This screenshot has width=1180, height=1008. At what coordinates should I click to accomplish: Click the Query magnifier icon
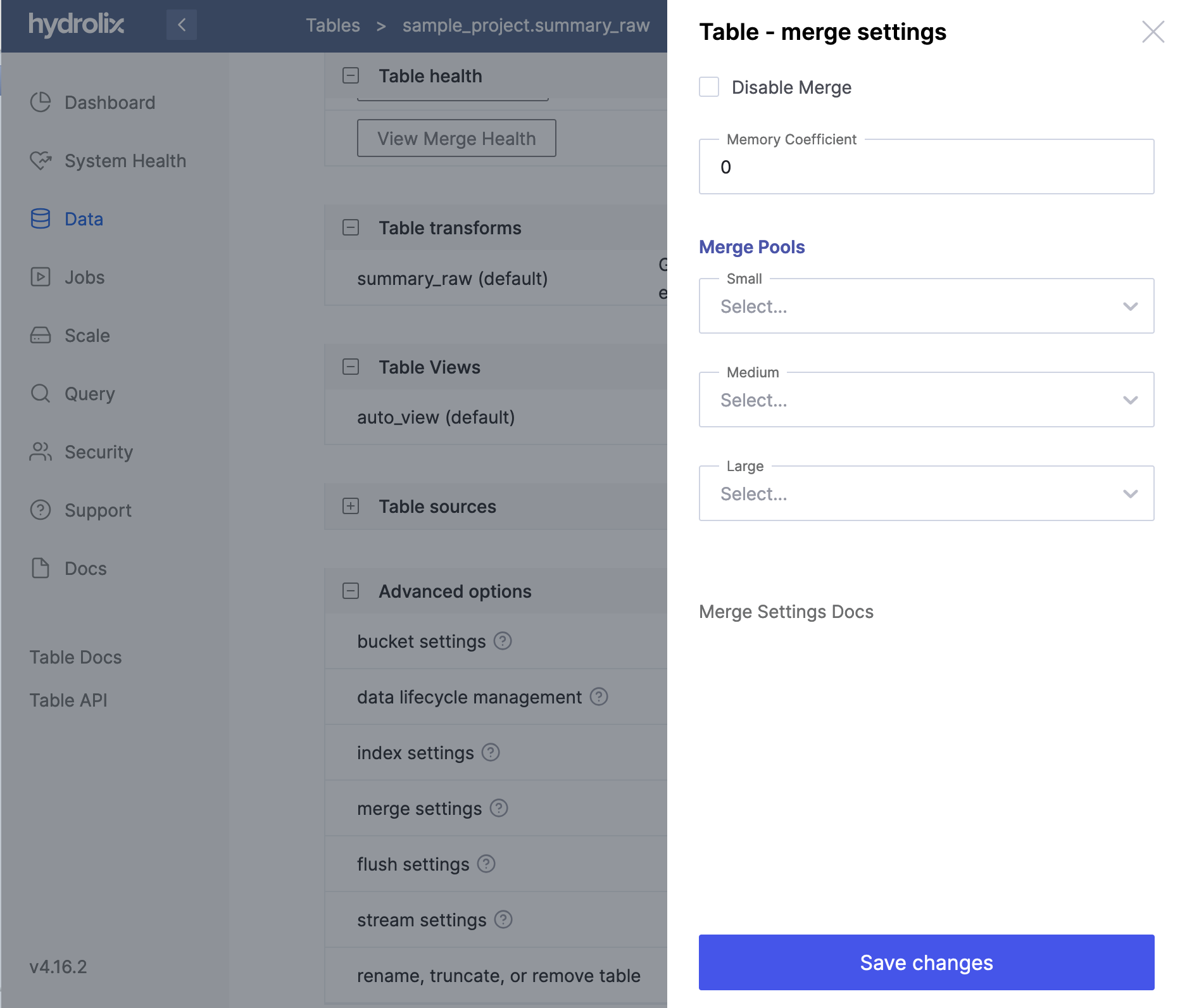point(41,393)
